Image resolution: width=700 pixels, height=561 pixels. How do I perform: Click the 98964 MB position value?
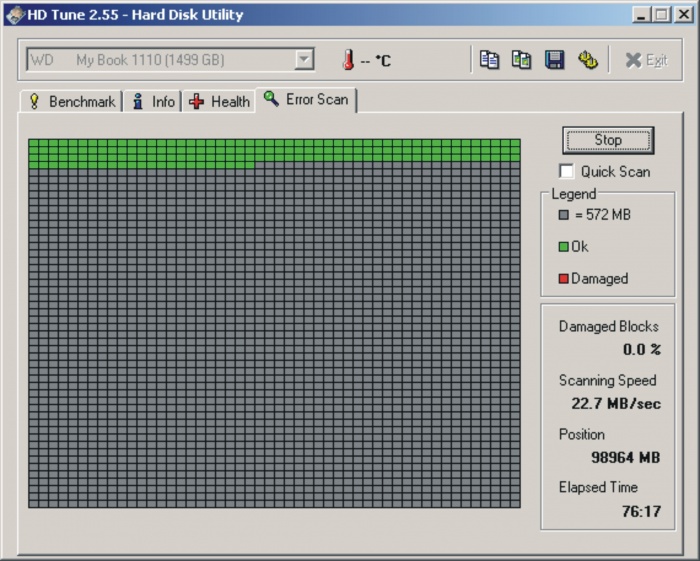[x=625, y=457]
